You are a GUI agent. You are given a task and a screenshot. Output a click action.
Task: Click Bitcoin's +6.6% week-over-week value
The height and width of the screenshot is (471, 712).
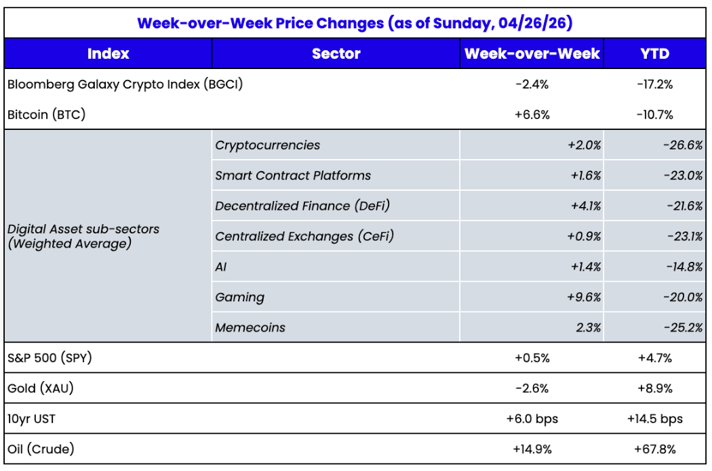tap(530, 114)
